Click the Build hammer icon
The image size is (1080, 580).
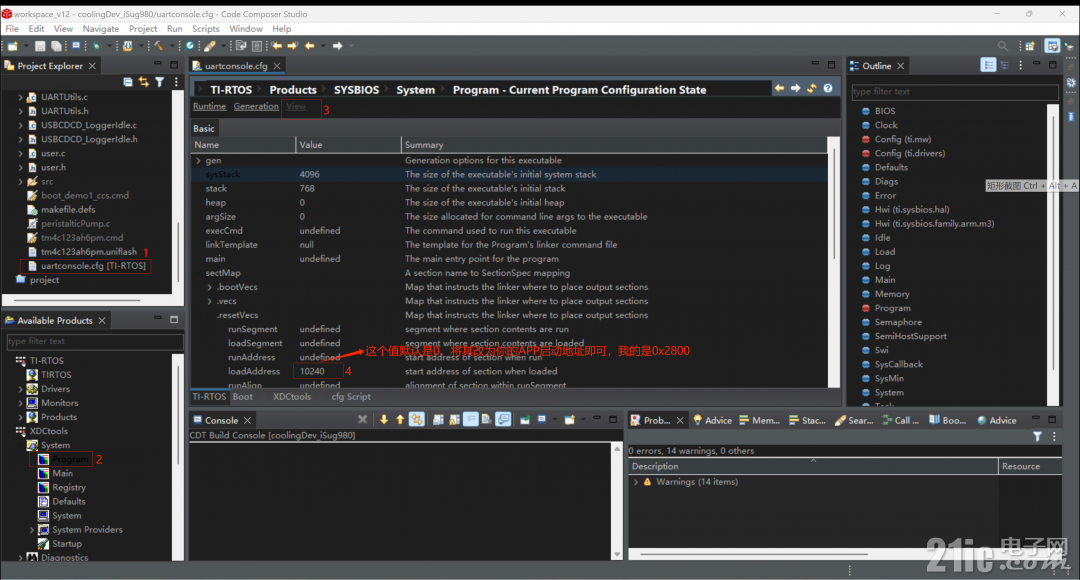(158, 46)
